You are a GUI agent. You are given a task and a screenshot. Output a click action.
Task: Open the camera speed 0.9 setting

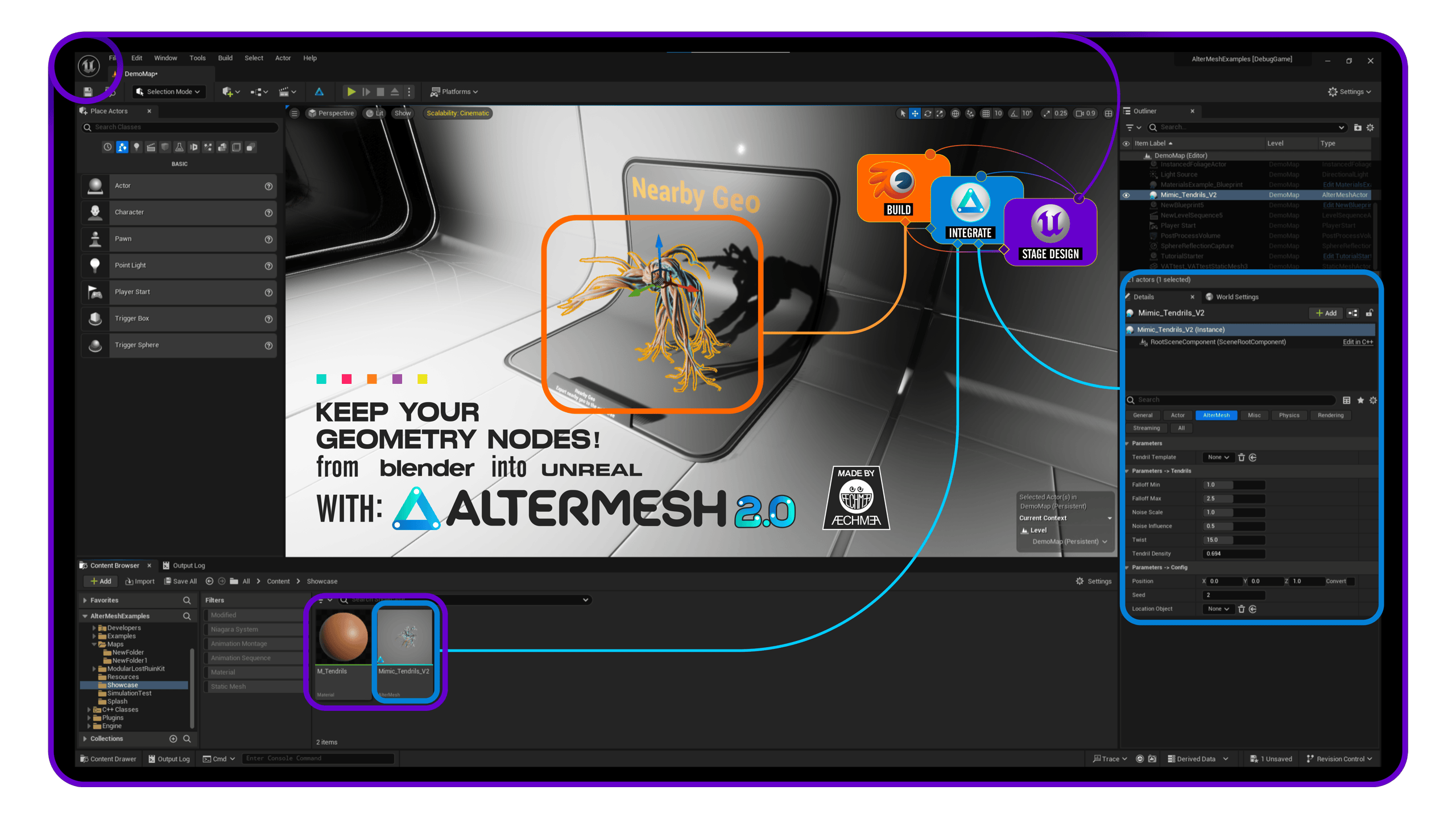tap(1085, 113)
